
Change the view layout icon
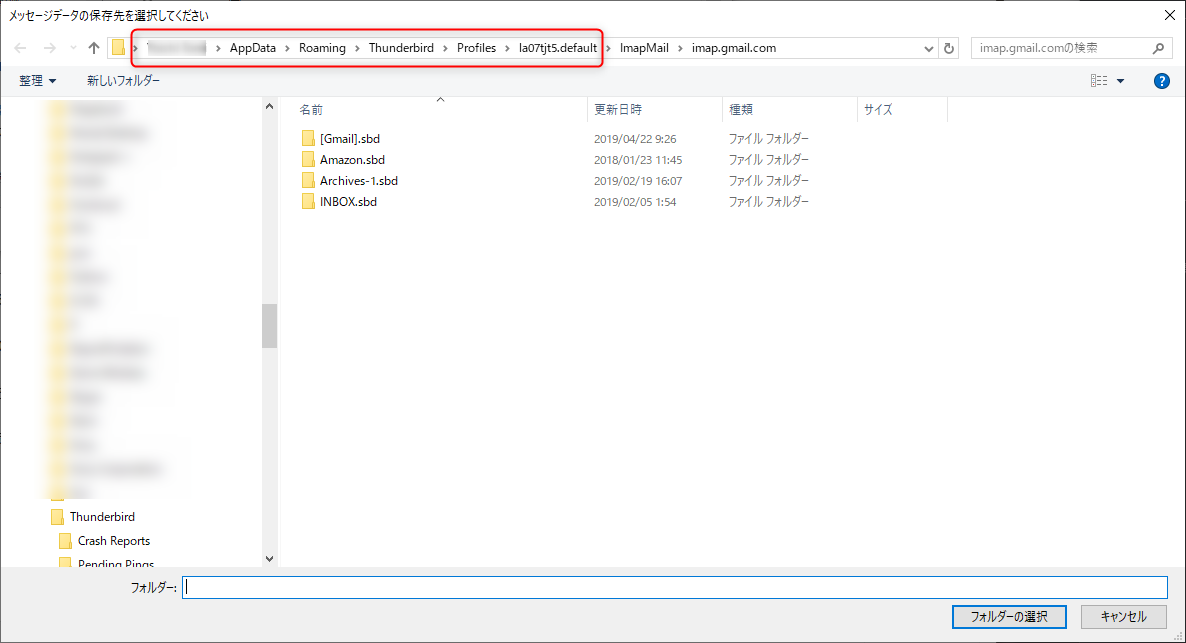(1099, 80)
